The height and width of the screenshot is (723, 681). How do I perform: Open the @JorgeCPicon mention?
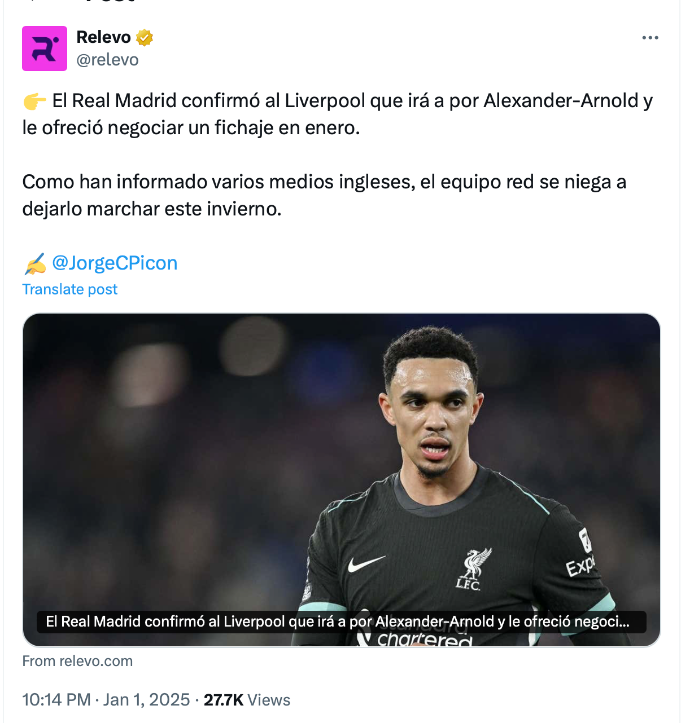point(114,263)
